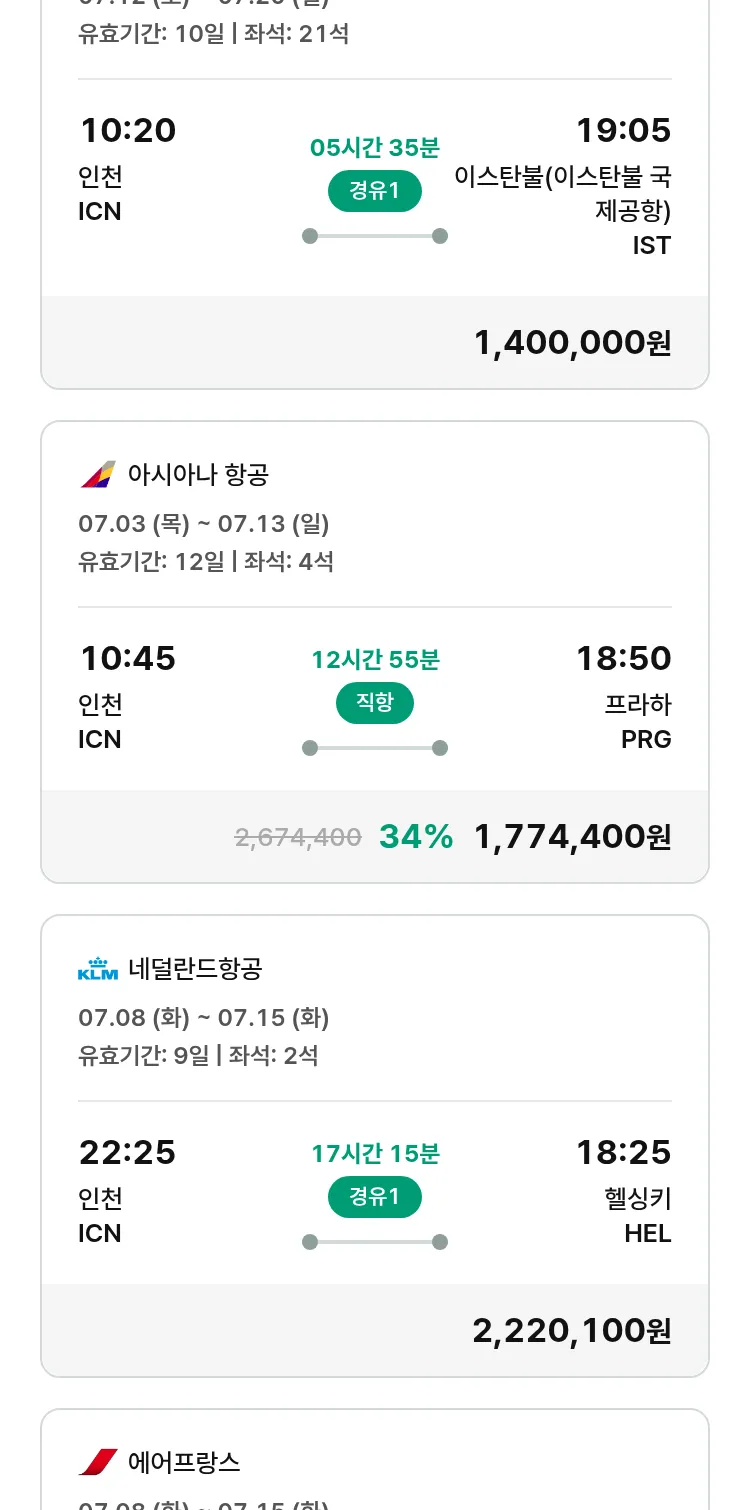This screenshot has width=750, height=1510.
Task: Open the 에어프랑스 flight card title
Action: (184, 1462)
